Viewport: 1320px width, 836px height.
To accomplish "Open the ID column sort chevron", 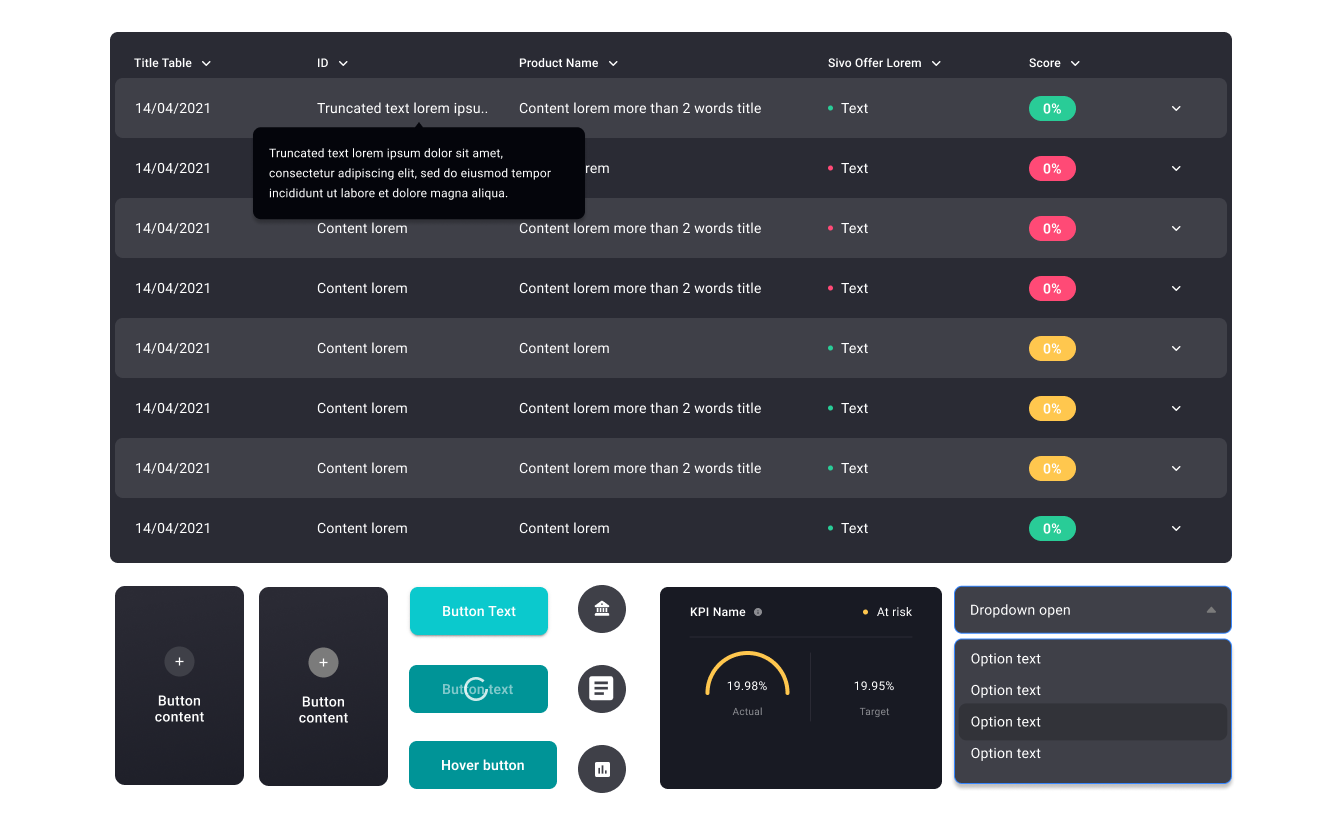I will point(343,63).
